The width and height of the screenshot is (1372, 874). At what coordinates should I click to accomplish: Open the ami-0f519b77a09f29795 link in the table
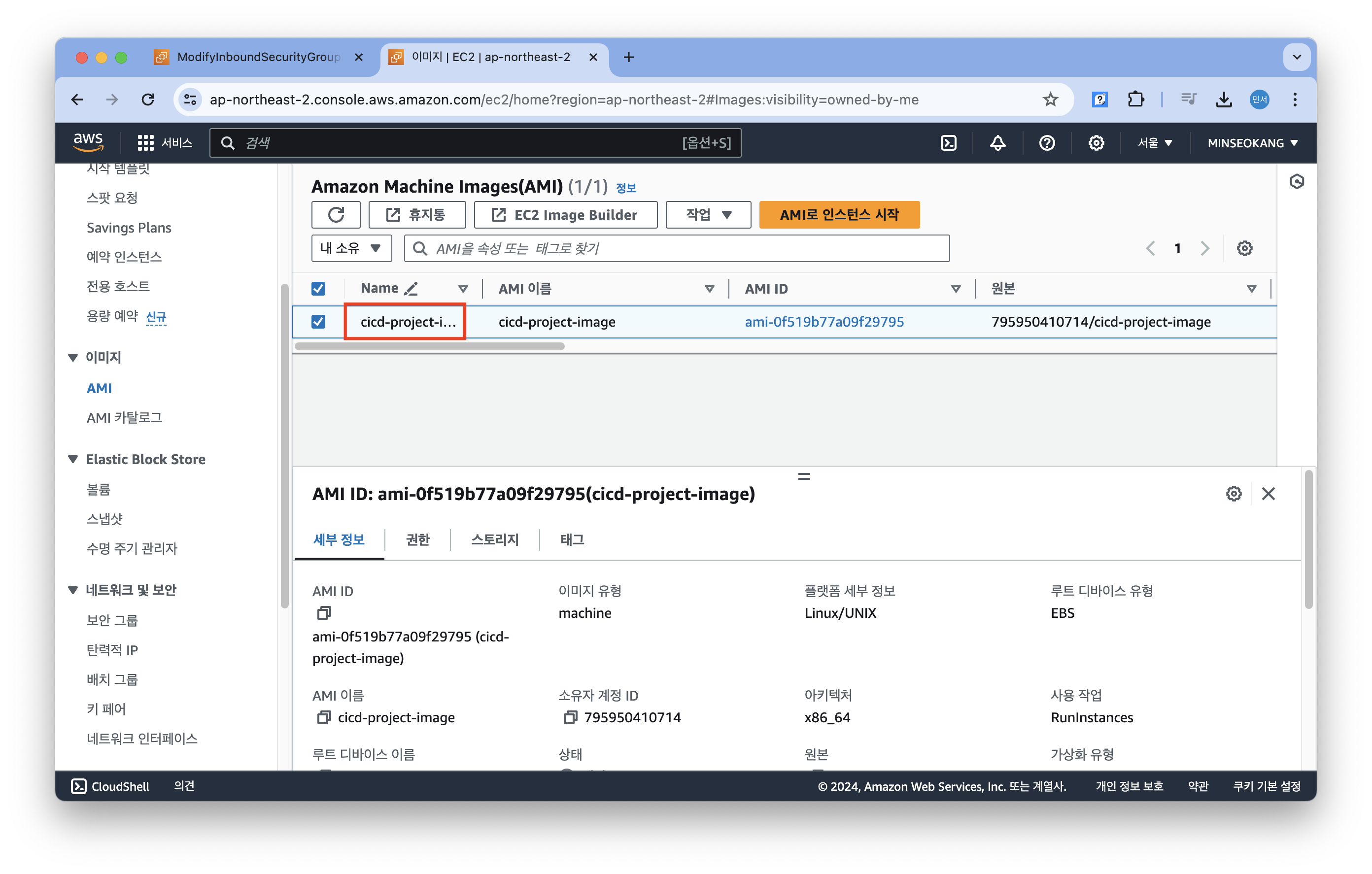pos(824,322)
